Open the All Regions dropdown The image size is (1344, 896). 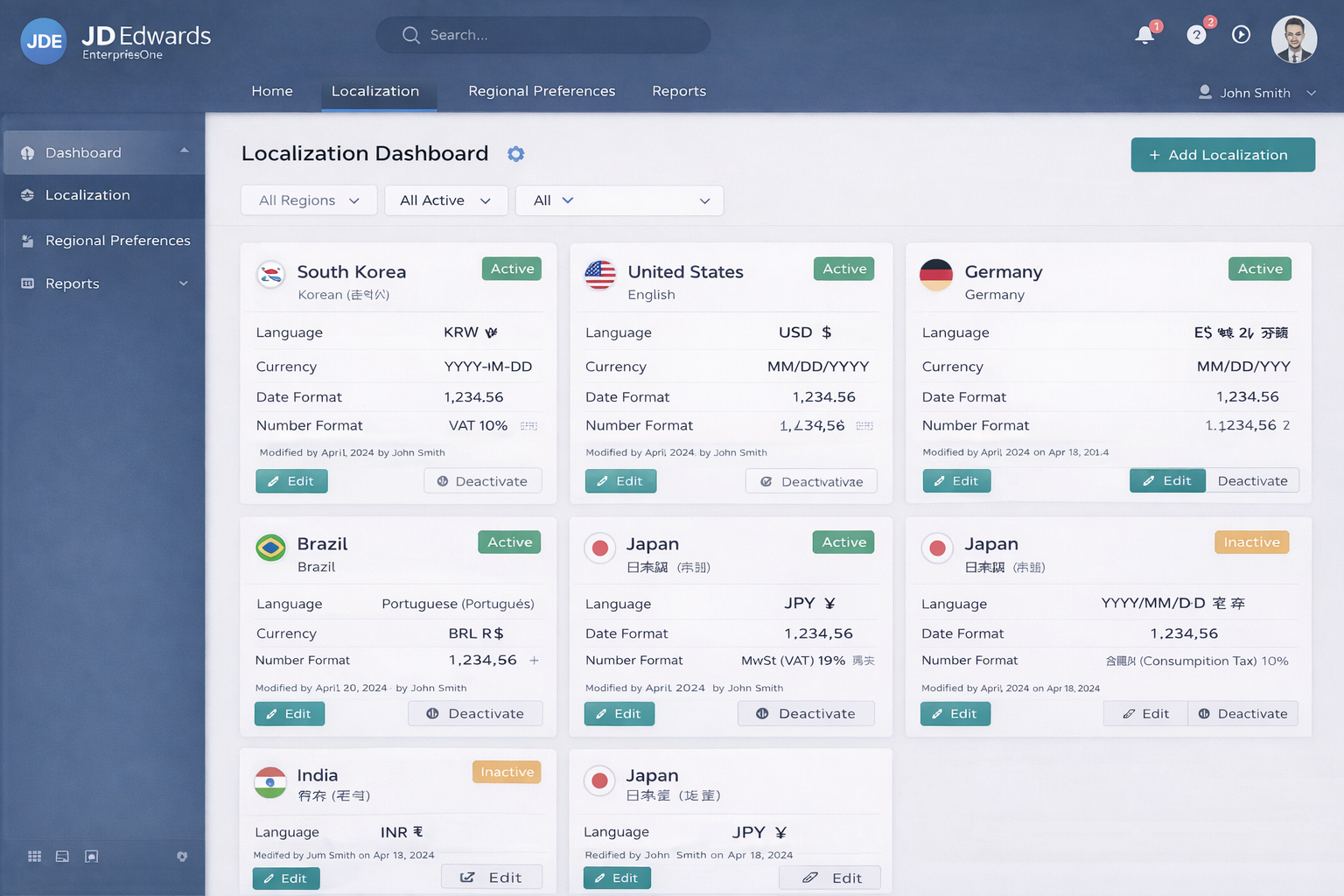click(x=309, y=200)
